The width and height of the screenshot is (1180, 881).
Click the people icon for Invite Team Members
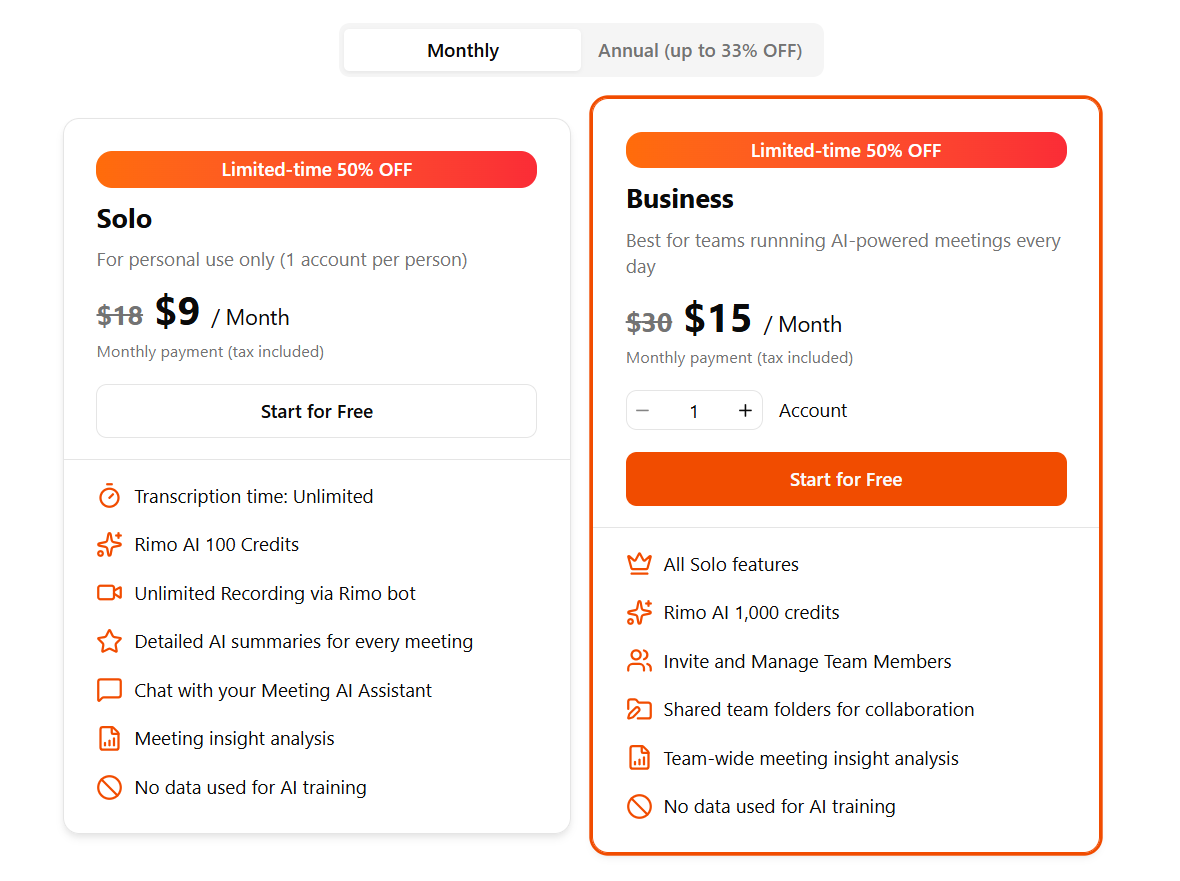tap(639, 661)
